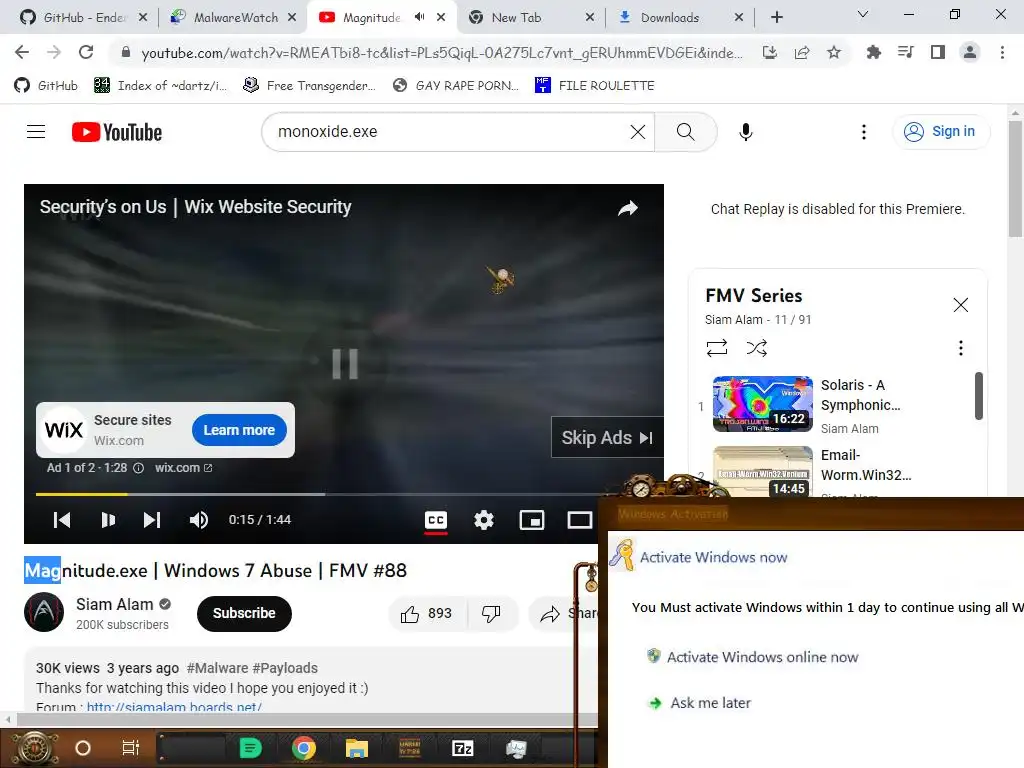The image size is (1024, 768).
Task: Open Siam Alam channel name link
Action: coord(115,605)
